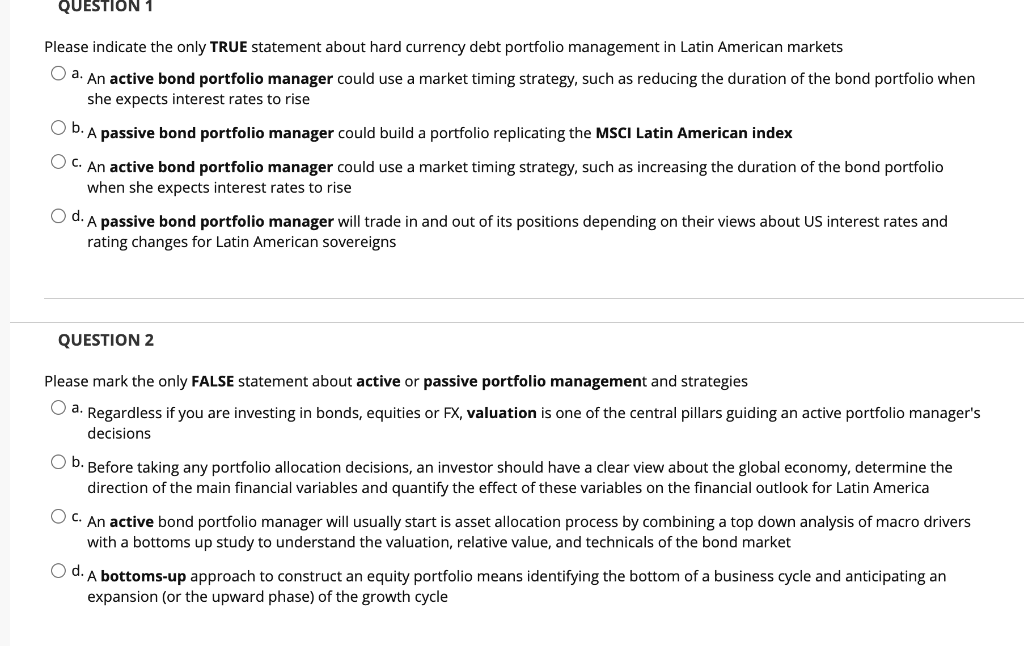This screenshot has height=646, width=1024.
Task: Click the QUESTION 2 heading
Action: [106, 340]
